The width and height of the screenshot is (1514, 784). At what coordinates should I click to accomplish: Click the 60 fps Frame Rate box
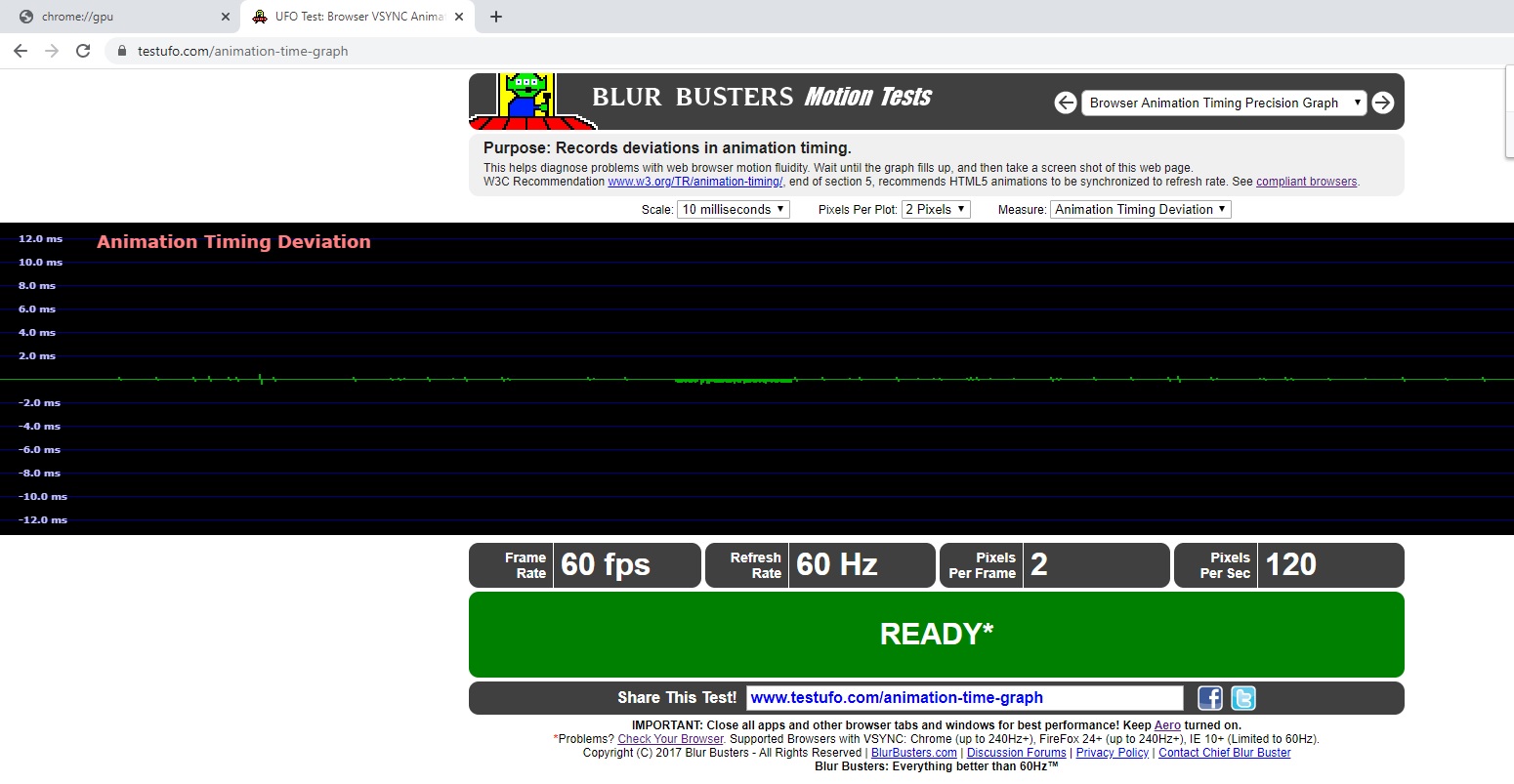[x=585, y=565]
